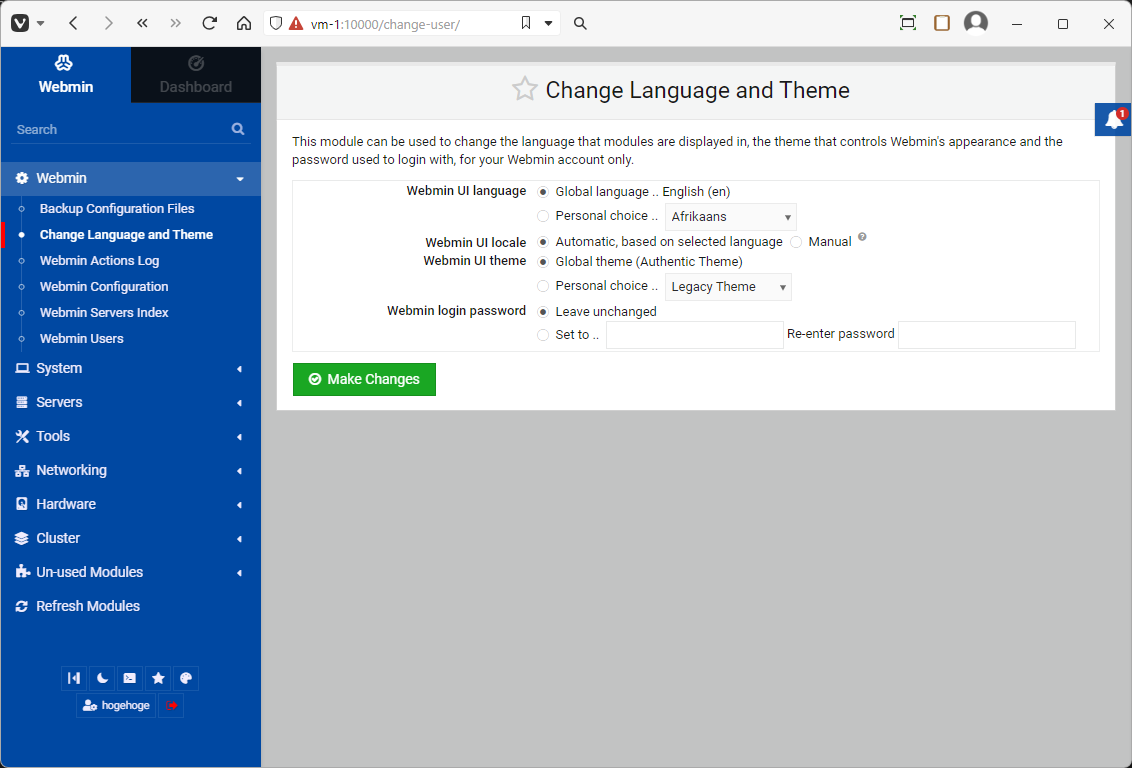
Task: Show help for Webmin UI locale
Action: (862, 237)
